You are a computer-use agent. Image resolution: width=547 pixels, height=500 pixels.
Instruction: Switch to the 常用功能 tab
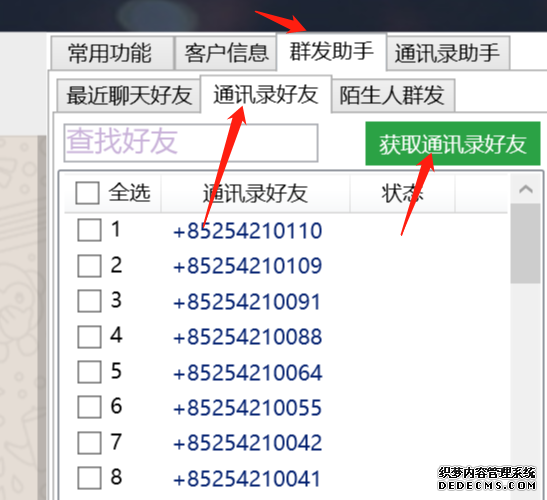[112, 53]
